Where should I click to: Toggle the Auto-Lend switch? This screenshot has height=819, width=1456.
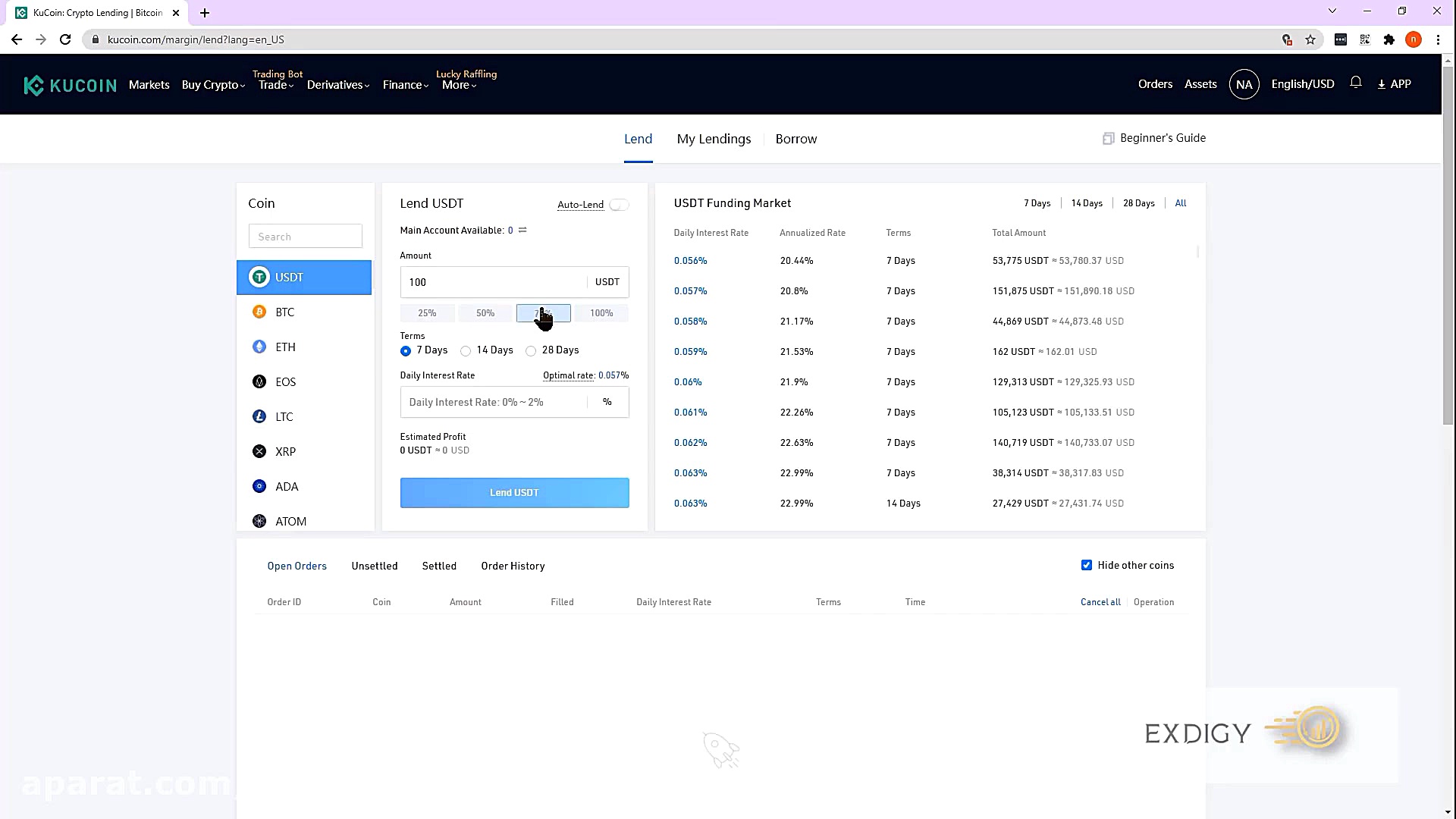point(619,205)
